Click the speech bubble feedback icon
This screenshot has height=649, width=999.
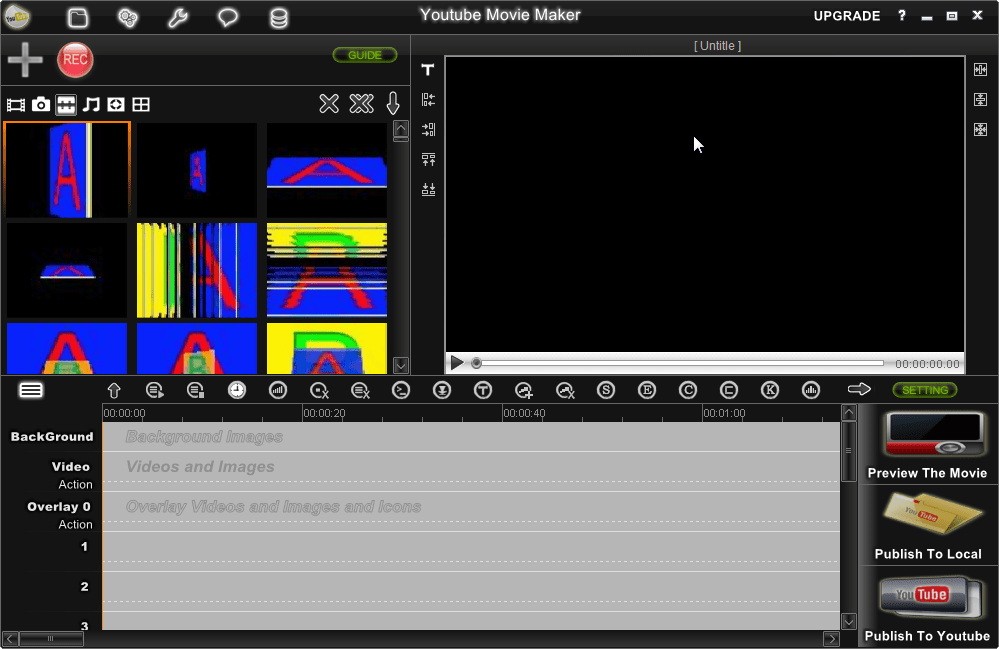227,15
